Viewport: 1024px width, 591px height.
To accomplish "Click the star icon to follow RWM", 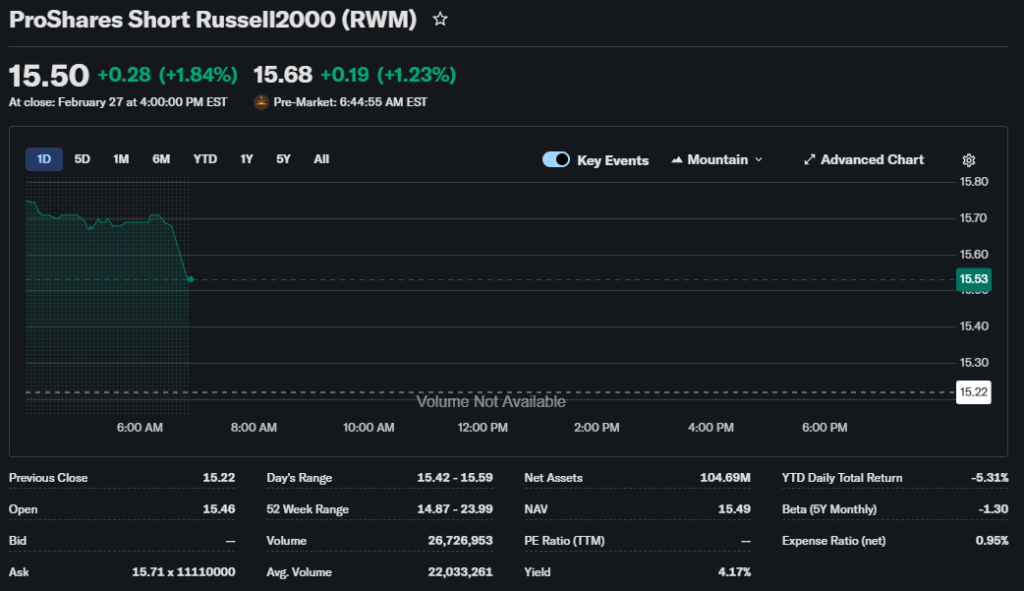I will (440, 19).
